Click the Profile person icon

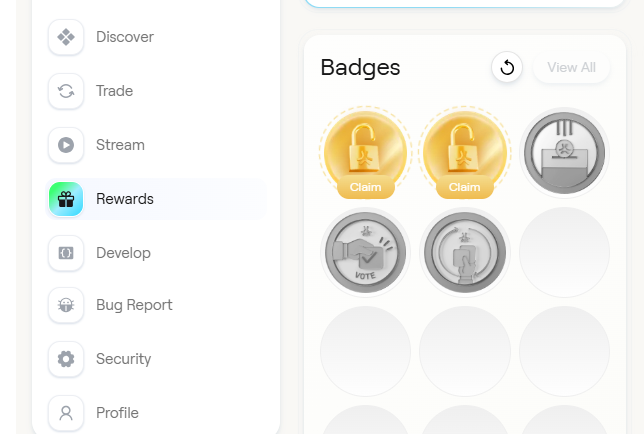[66, 413]
